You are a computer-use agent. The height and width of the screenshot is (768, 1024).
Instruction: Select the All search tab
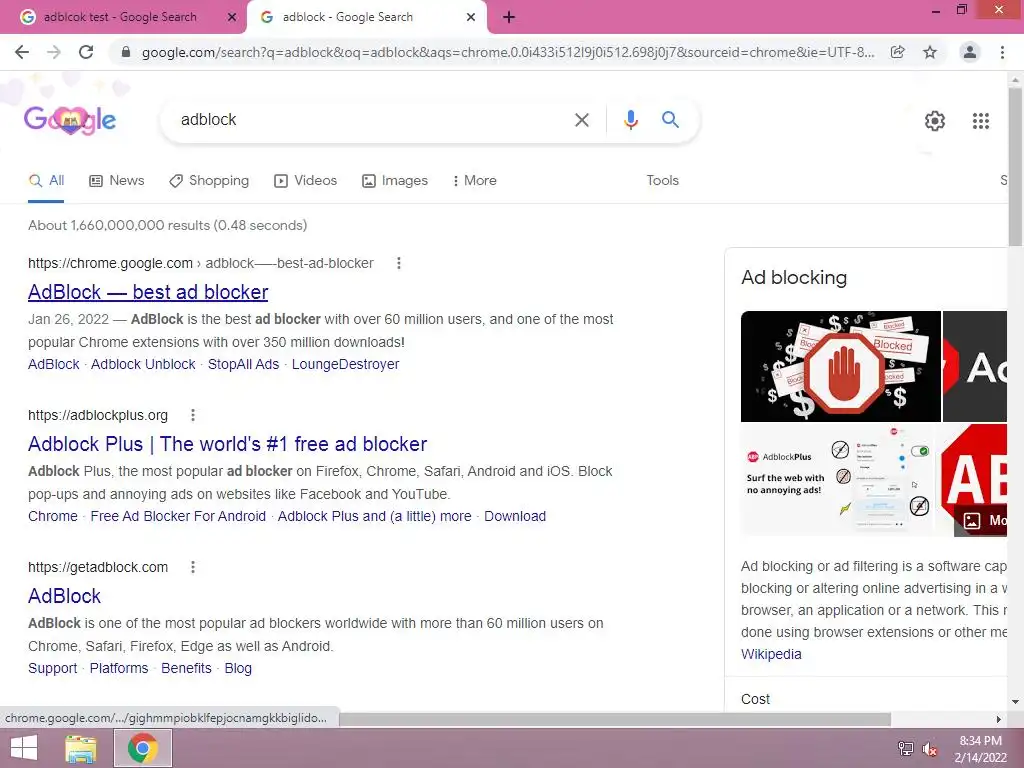click(46, 181)
